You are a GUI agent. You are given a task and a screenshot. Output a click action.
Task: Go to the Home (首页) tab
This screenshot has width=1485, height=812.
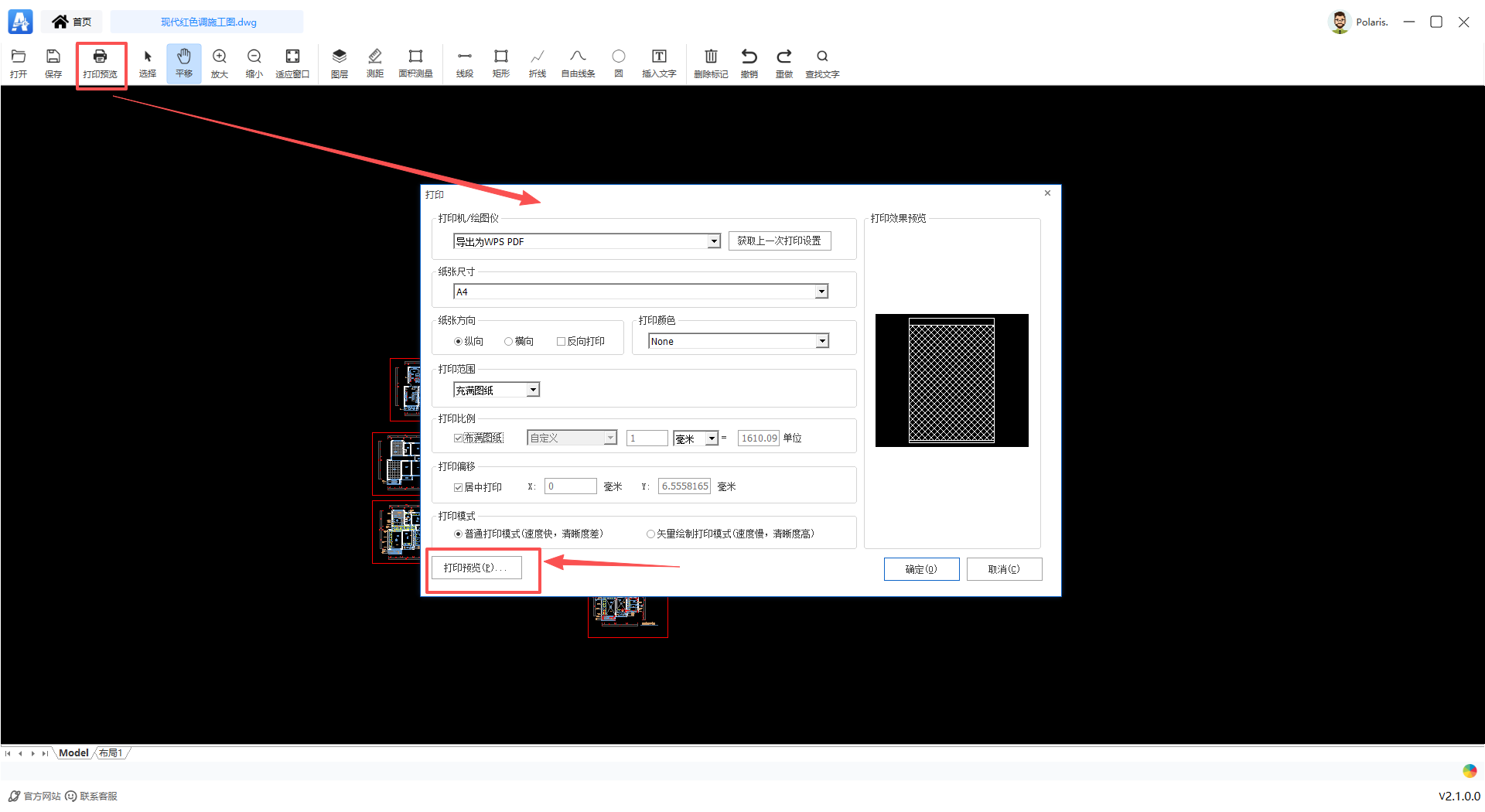pyautogui.click(x=72, y=22)
